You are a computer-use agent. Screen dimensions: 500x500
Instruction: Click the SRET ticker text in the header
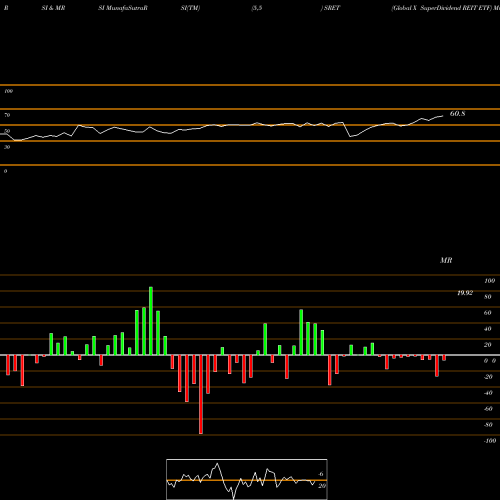click(x=331, y=8)
